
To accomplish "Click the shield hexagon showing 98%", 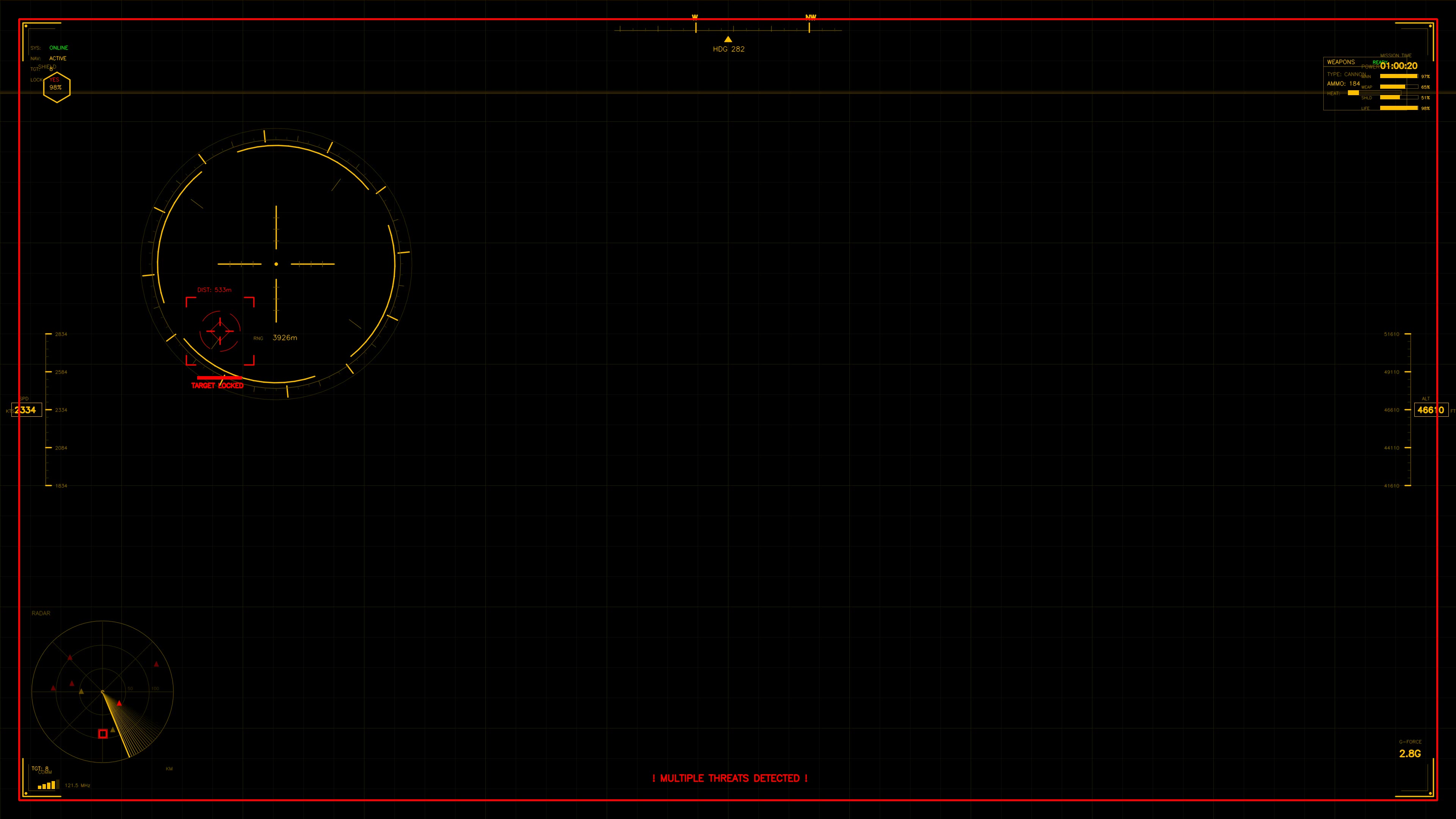I will [56, 87].
